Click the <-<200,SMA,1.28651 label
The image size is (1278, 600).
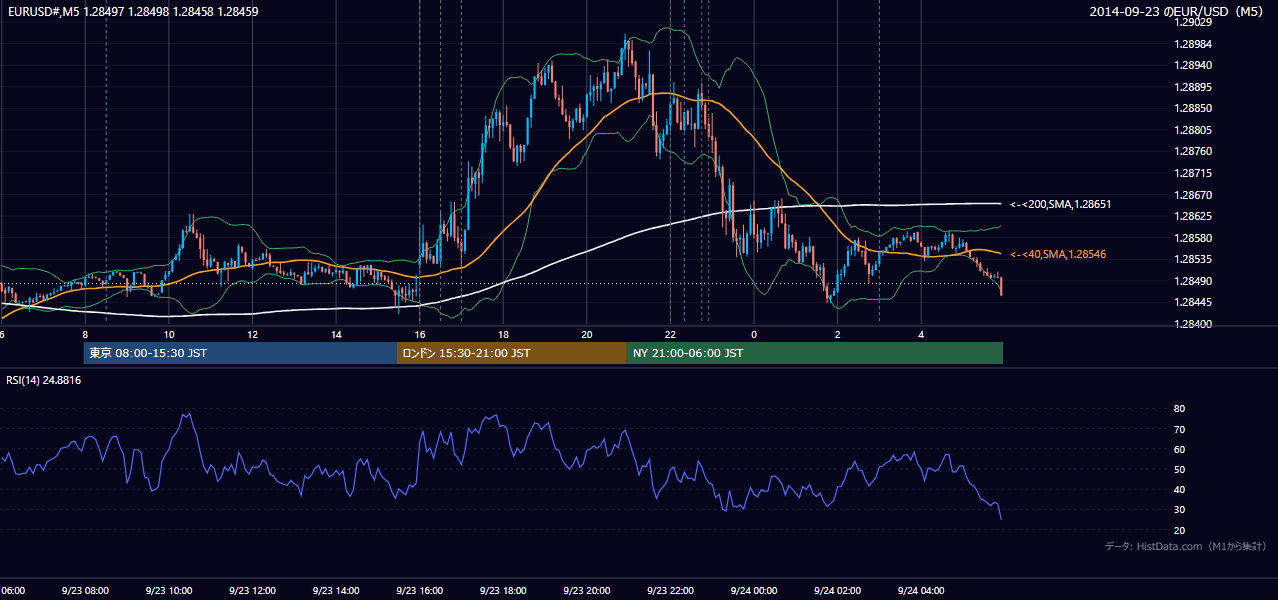point(1061,204)
